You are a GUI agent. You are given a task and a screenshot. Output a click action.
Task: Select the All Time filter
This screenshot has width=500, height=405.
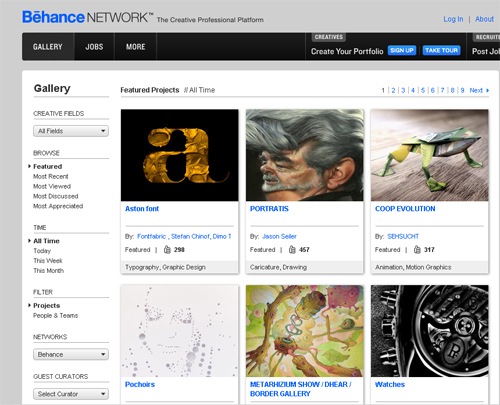46,241
